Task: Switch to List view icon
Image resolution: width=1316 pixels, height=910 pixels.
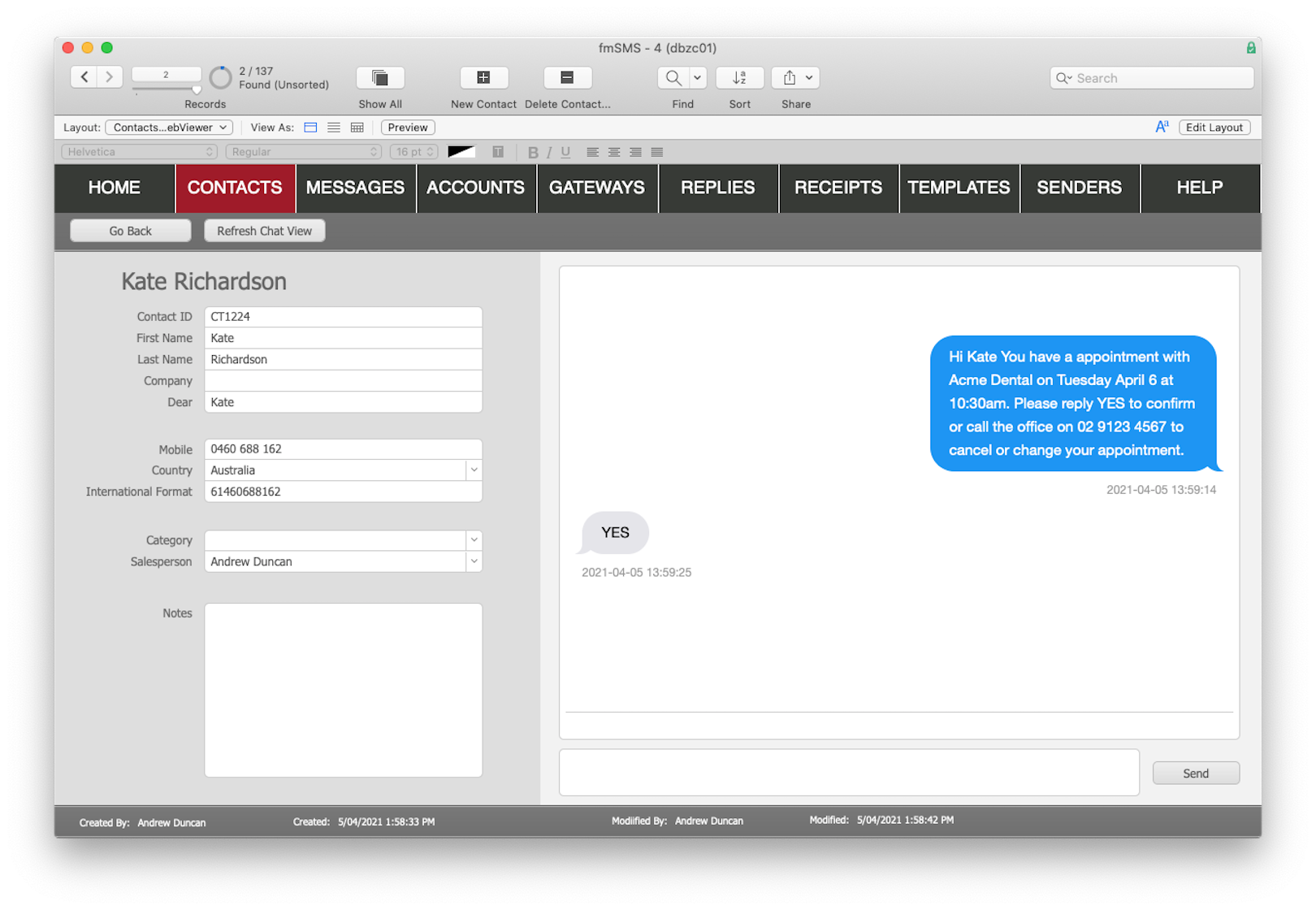Action: pyautogui.click(x=334, y=128)
